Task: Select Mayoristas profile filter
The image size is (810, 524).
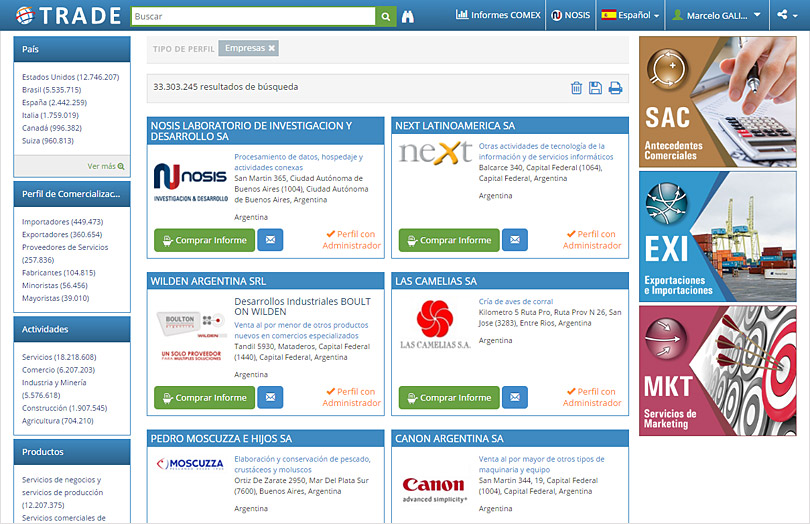Action: point(55,298)
